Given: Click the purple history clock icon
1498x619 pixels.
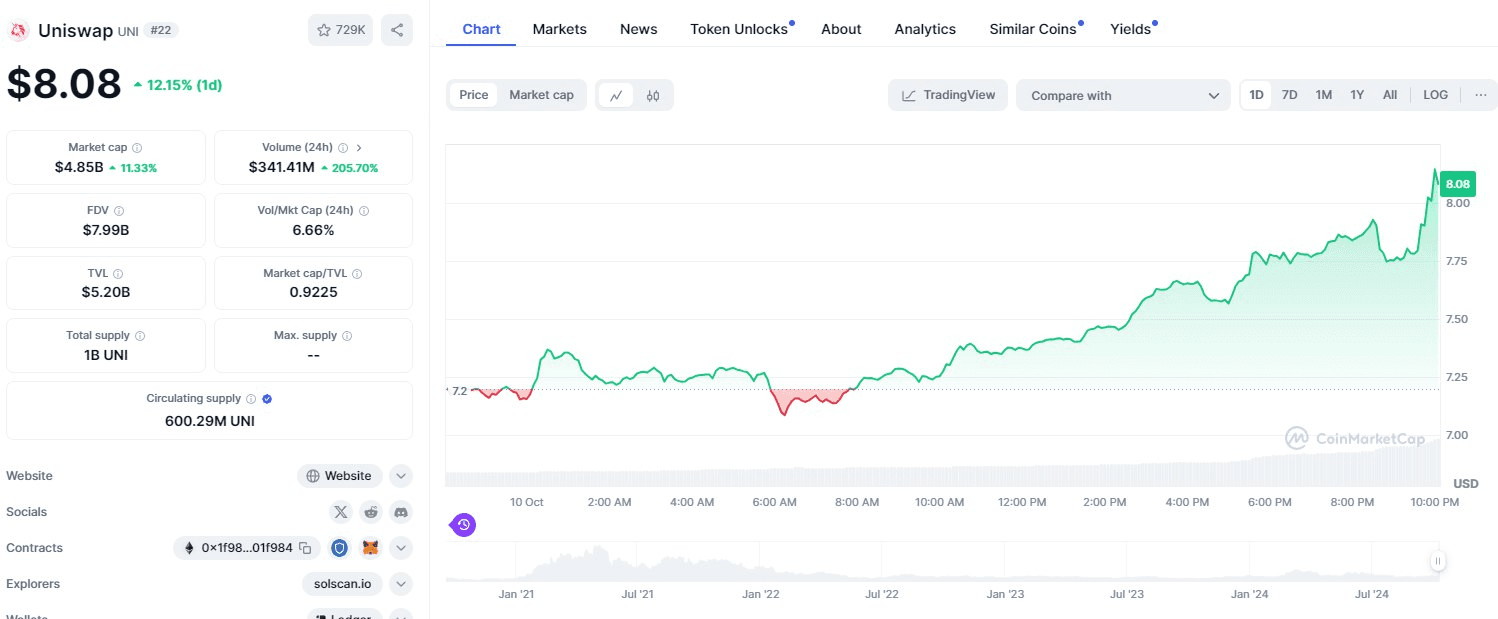Looking at the screenshot, I should click(463, 524).
